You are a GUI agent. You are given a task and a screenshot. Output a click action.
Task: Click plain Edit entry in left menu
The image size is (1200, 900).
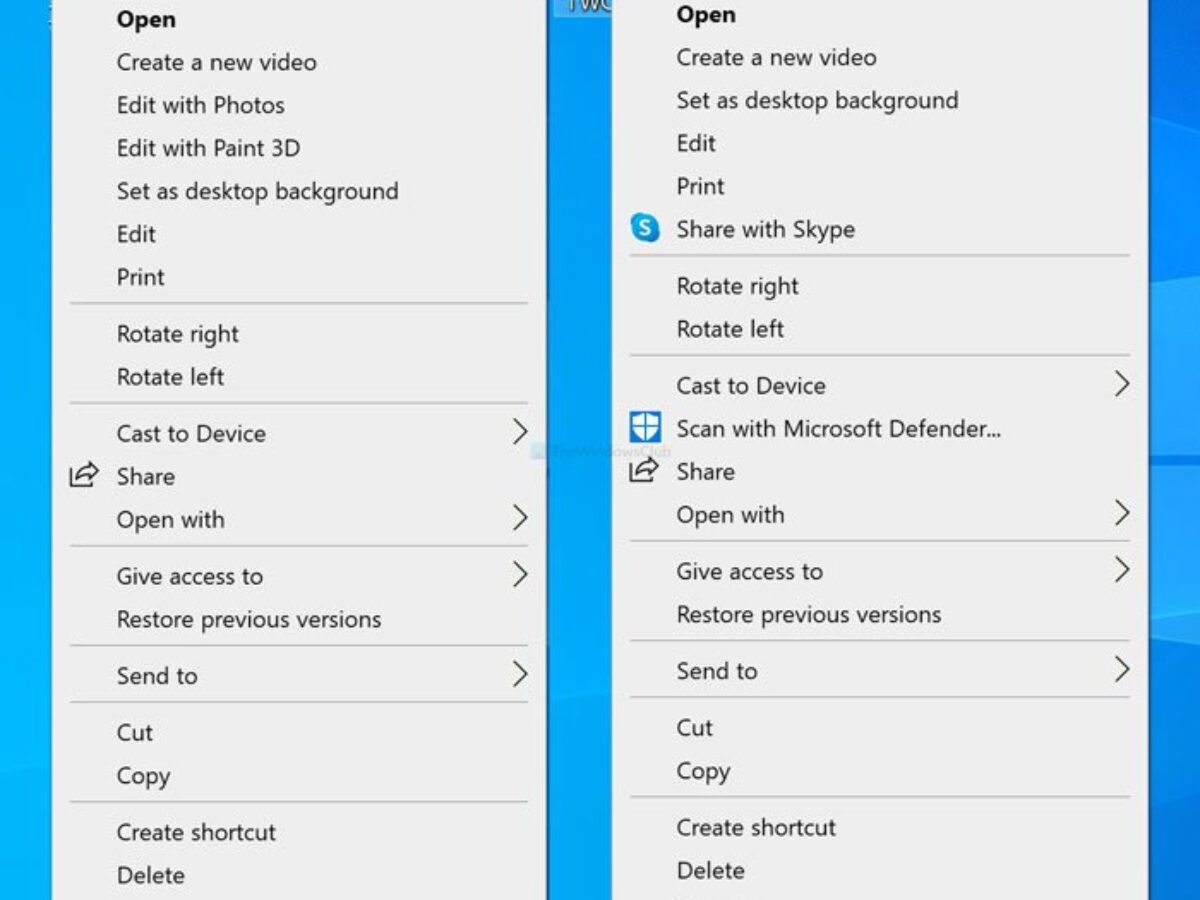(136, 234)
